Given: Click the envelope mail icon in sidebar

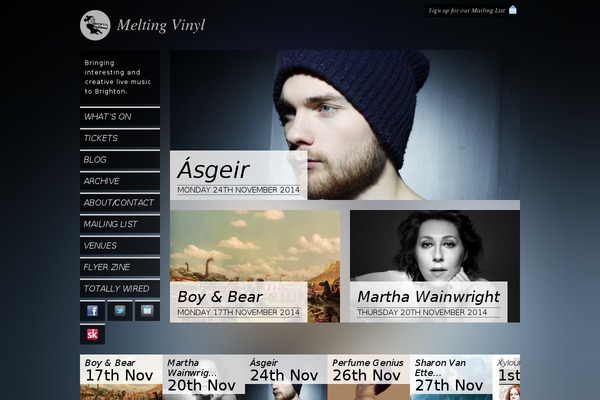Looking at the screenshot, I should [147, 310].
